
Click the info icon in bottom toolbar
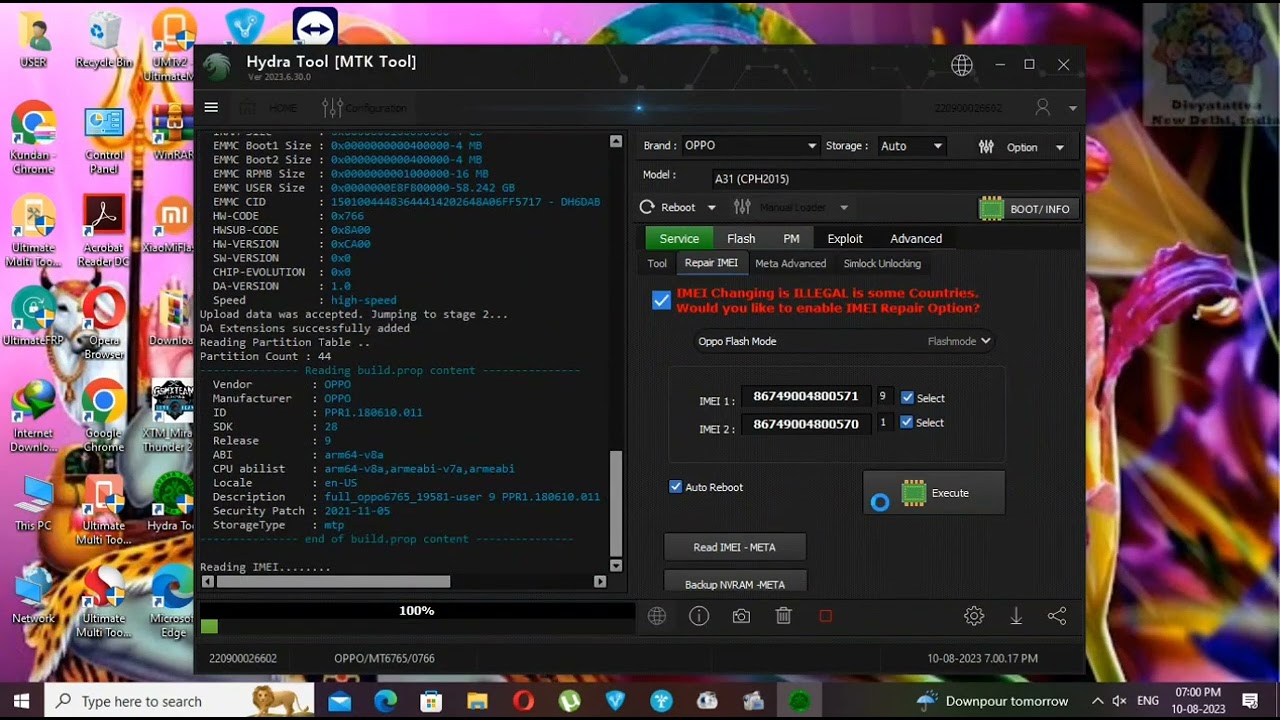click(699, 616)
